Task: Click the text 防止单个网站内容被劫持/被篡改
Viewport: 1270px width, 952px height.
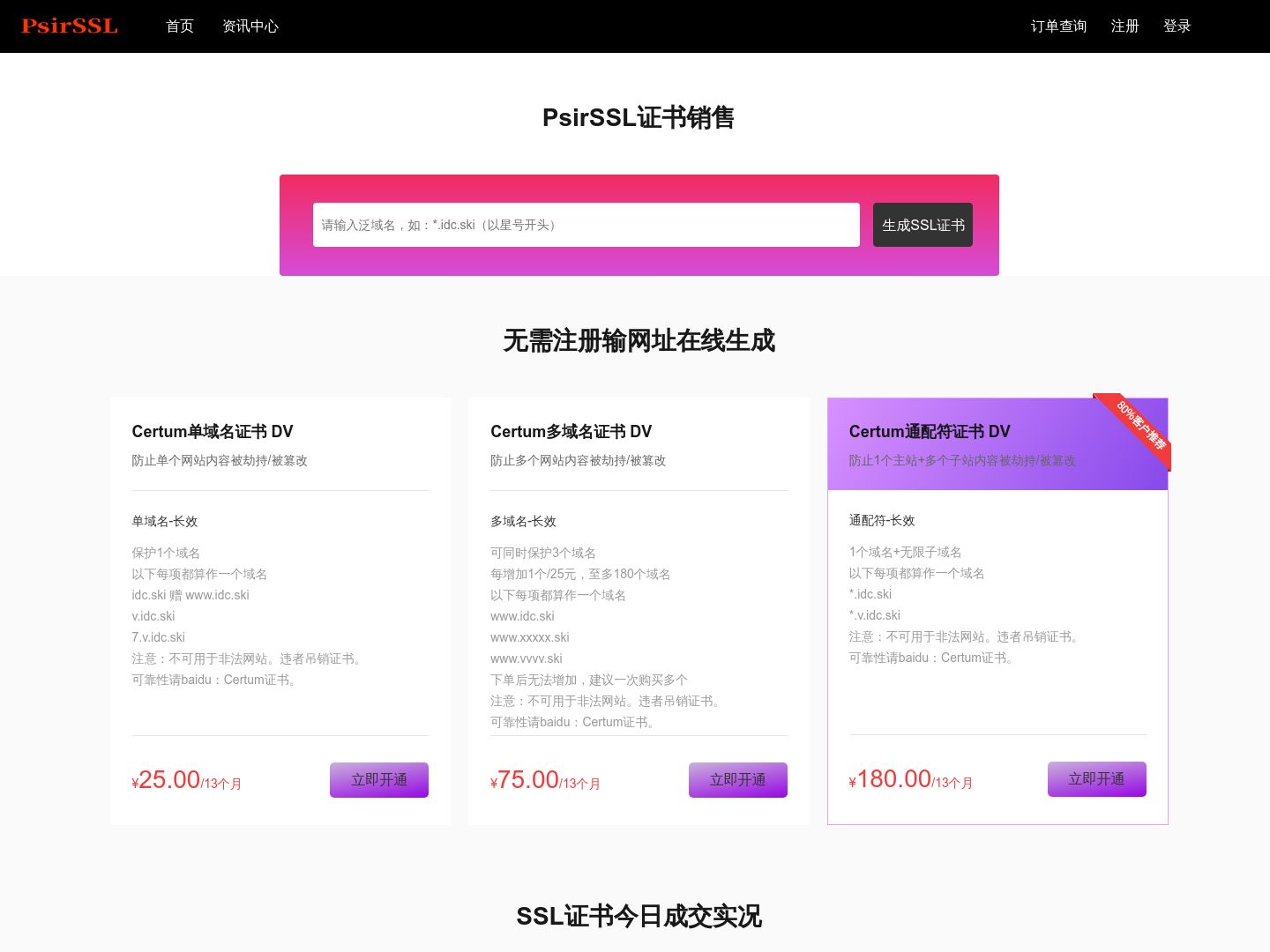Action: (220, 460)
